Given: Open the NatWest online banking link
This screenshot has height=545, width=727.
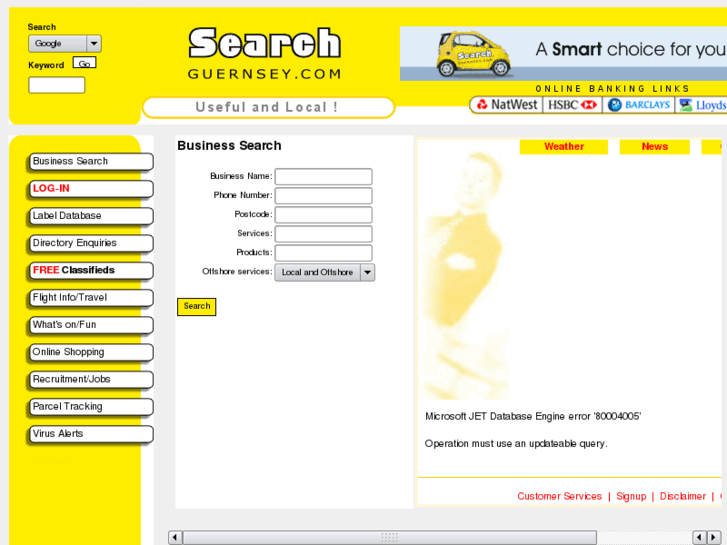Looking at the screenshot, I should click(x=506, y=105).
